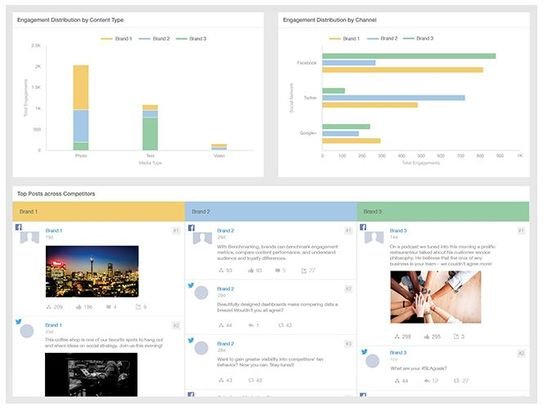
Task: Click retweet icon on Brand 2 dashboards tweet
Action: coord(281,325)
